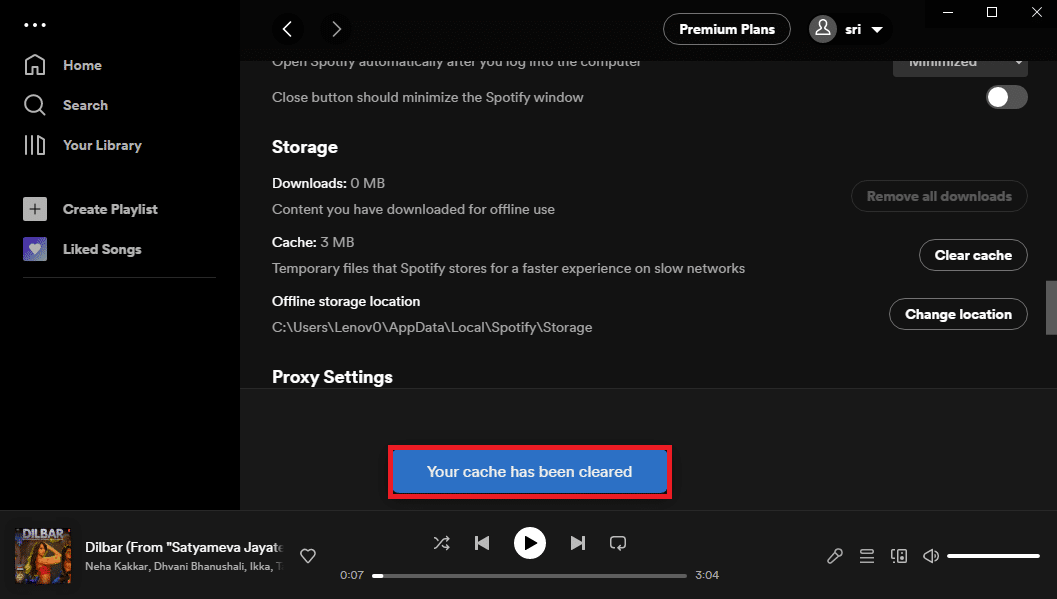Skip to next track
The width and height of the screenshot is (1057, 599).
(578, 543)
